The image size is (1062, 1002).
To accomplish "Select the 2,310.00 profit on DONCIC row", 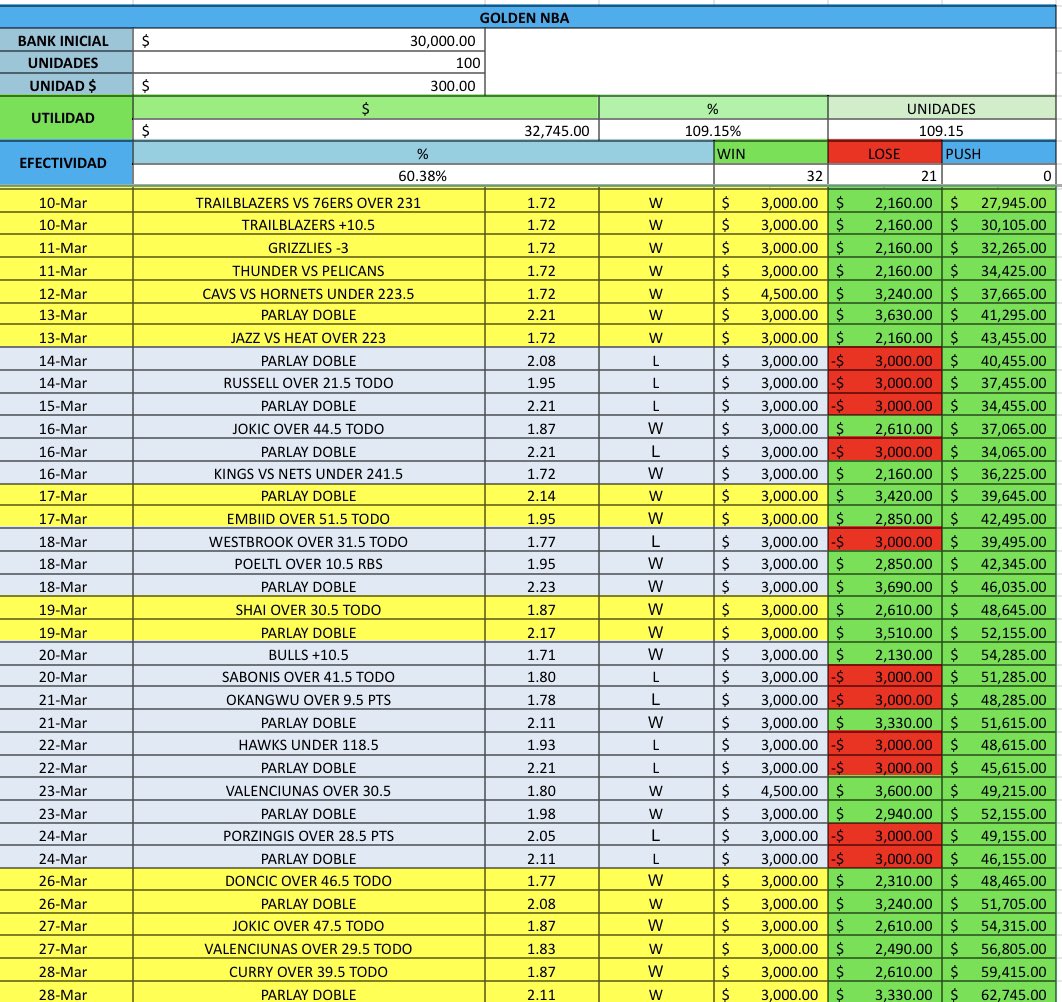I will (884, 881).
